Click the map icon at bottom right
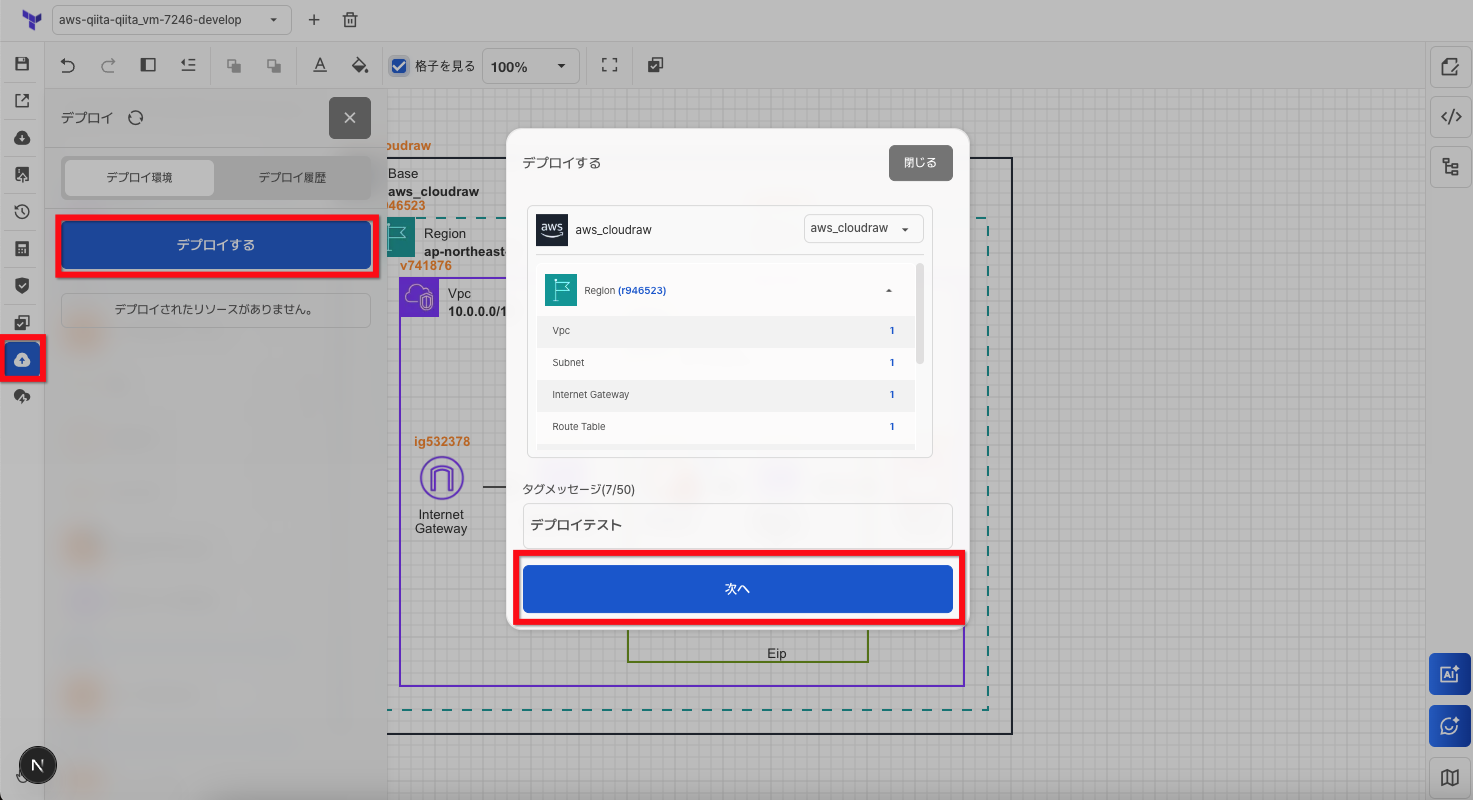 click(x=1450, y=777)
